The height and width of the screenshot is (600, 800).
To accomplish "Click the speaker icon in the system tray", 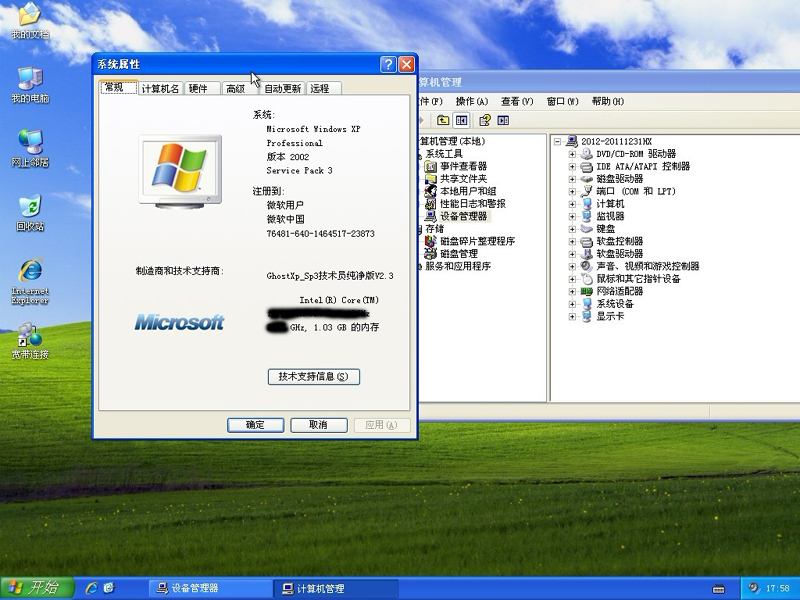I will (754, 588).
